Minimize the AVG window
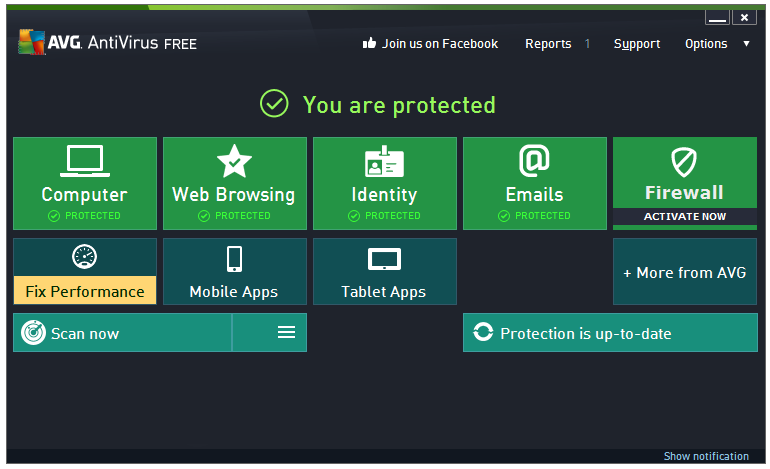The height and width of the screenshot is (469, 770). [x=717, y=17]
